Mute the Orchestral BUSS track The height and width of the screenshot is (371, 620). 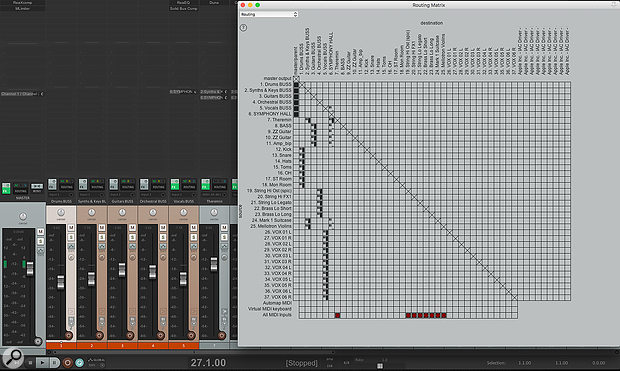pos(163,227)
